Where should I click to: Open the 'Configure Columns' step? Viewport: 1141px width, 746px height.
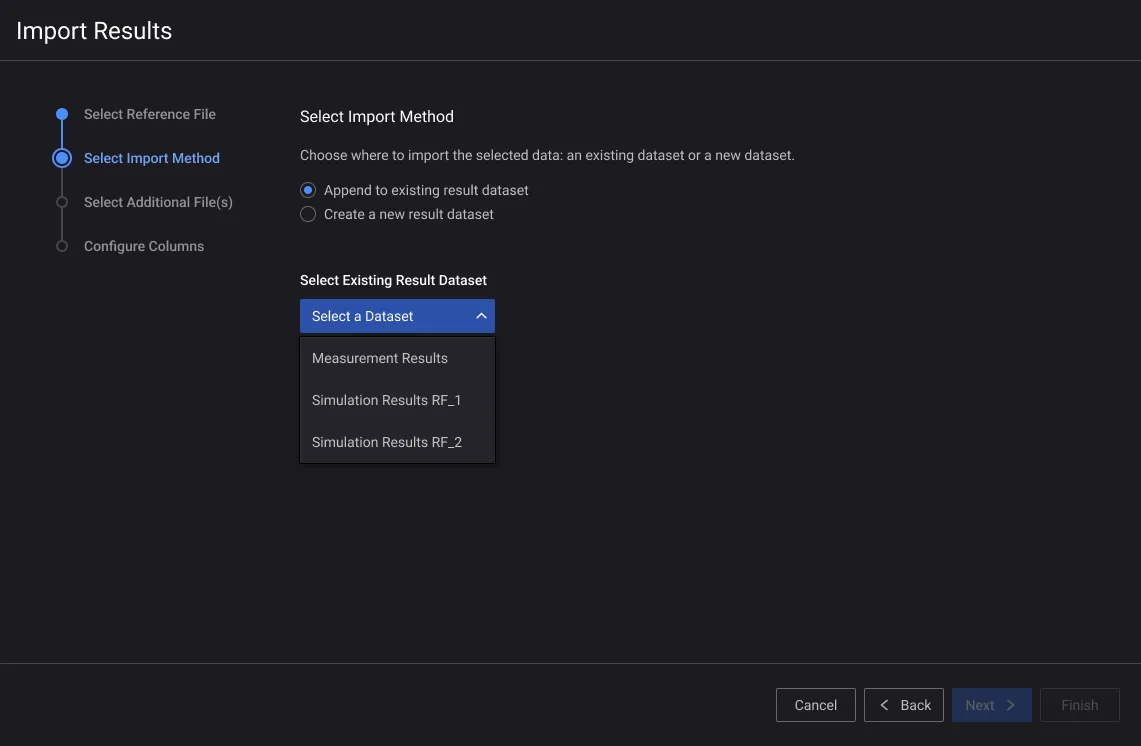[x=144, y=246]
